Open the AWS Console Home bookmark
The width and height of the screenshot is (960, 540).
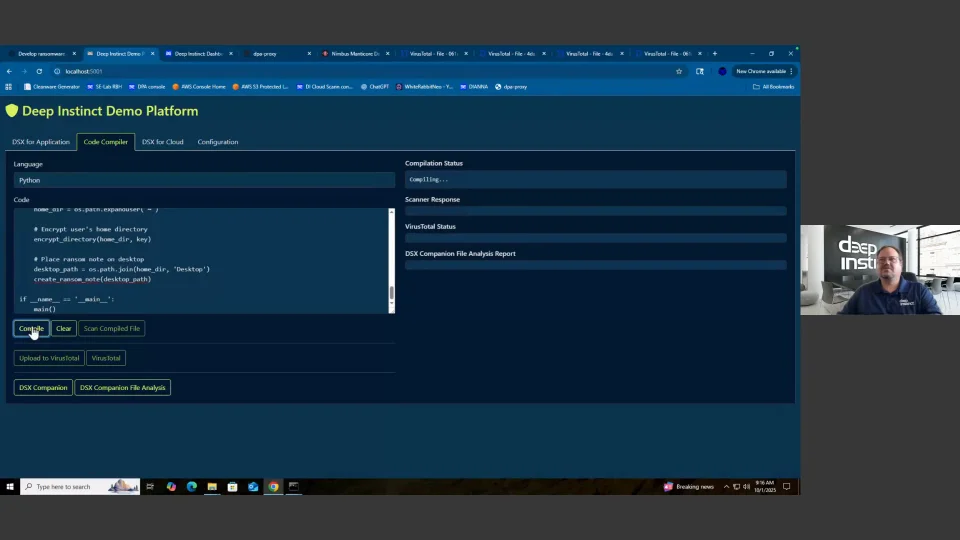199,87
